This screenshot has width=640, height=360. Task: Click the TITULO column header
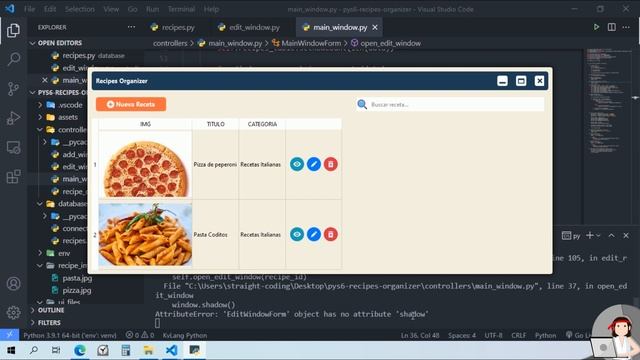pos(216,124)
